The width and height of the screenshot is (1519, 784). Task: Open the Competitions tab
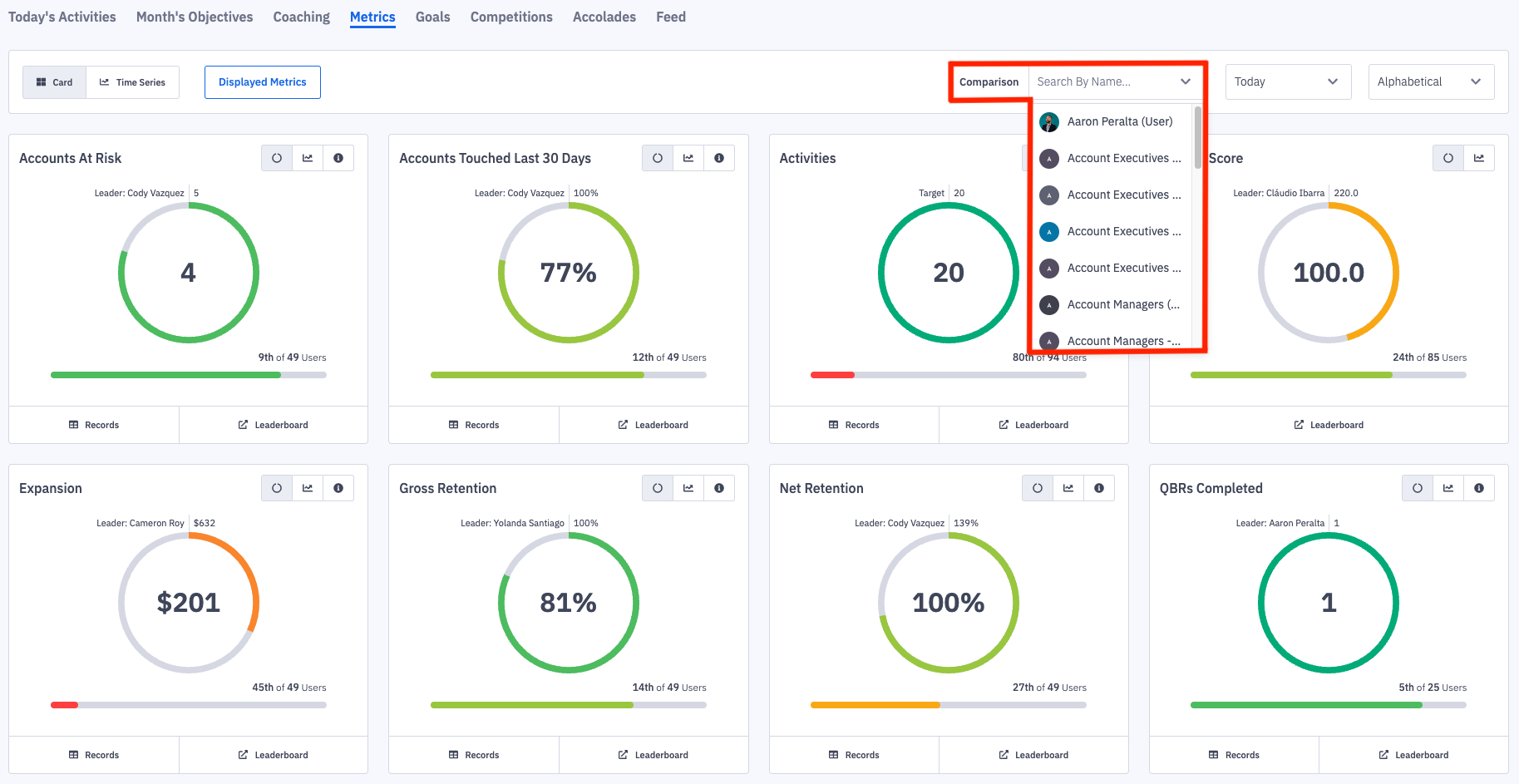click(x=510, y=17)
